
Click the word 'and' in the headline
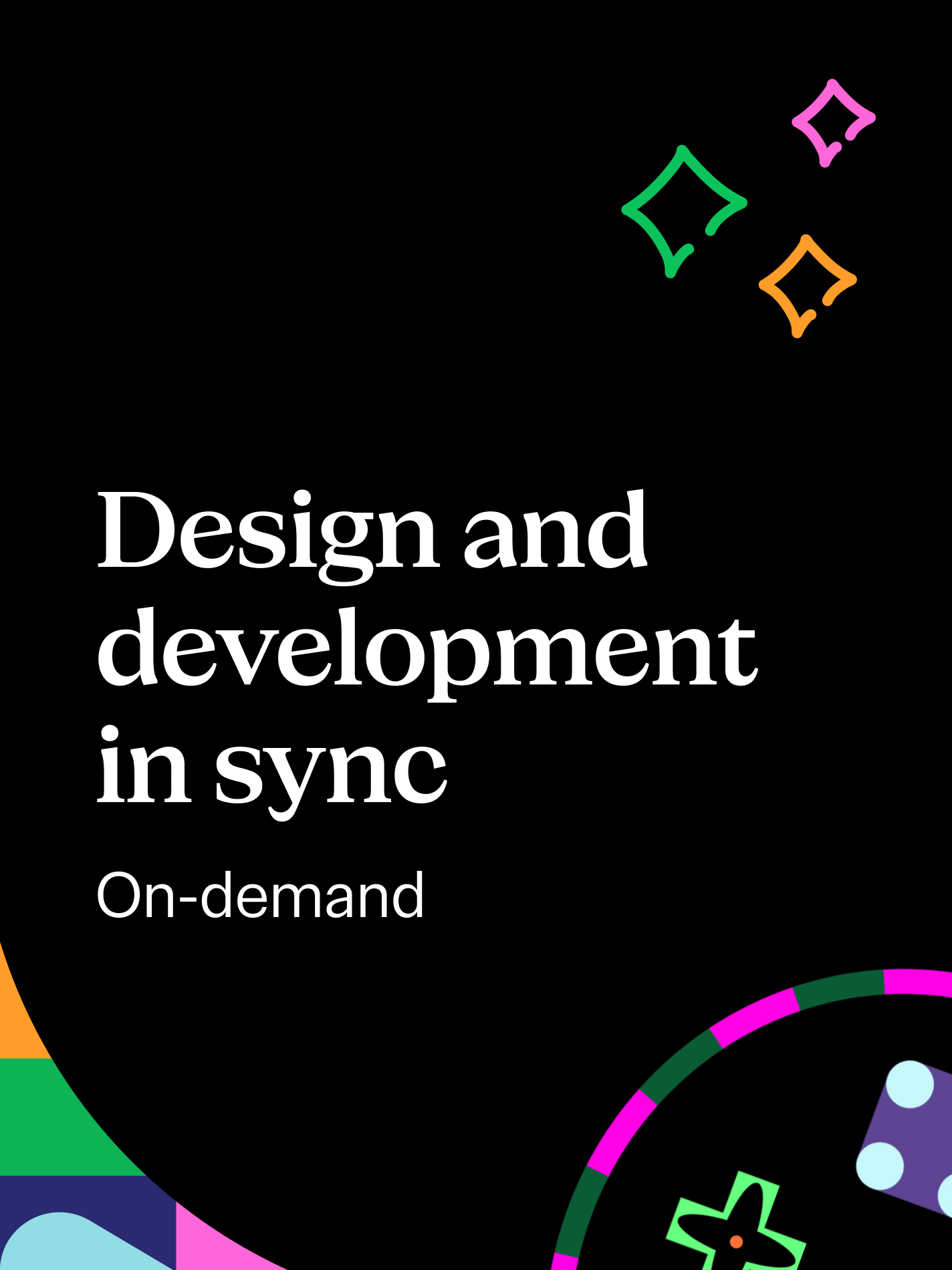coord(555,531)
